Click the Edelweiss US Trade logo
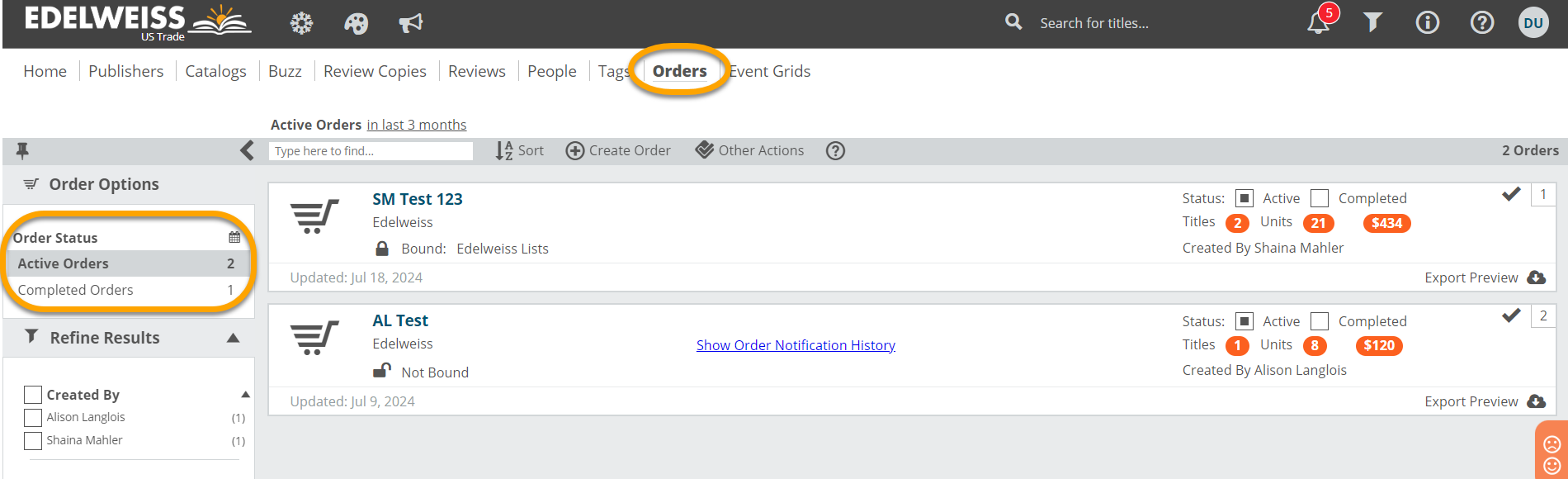1568x479 pixels. 138,21
